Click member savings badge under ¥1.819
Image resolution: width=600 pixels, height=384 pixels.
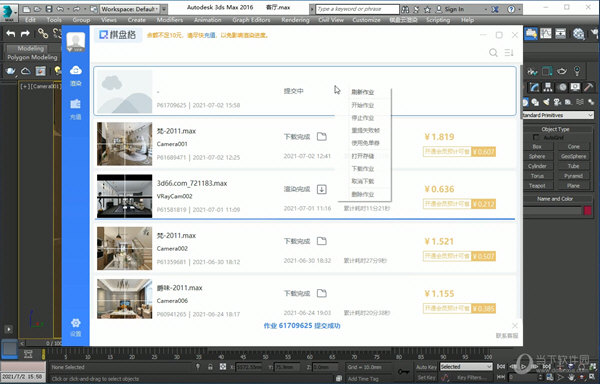pos(459,151)
